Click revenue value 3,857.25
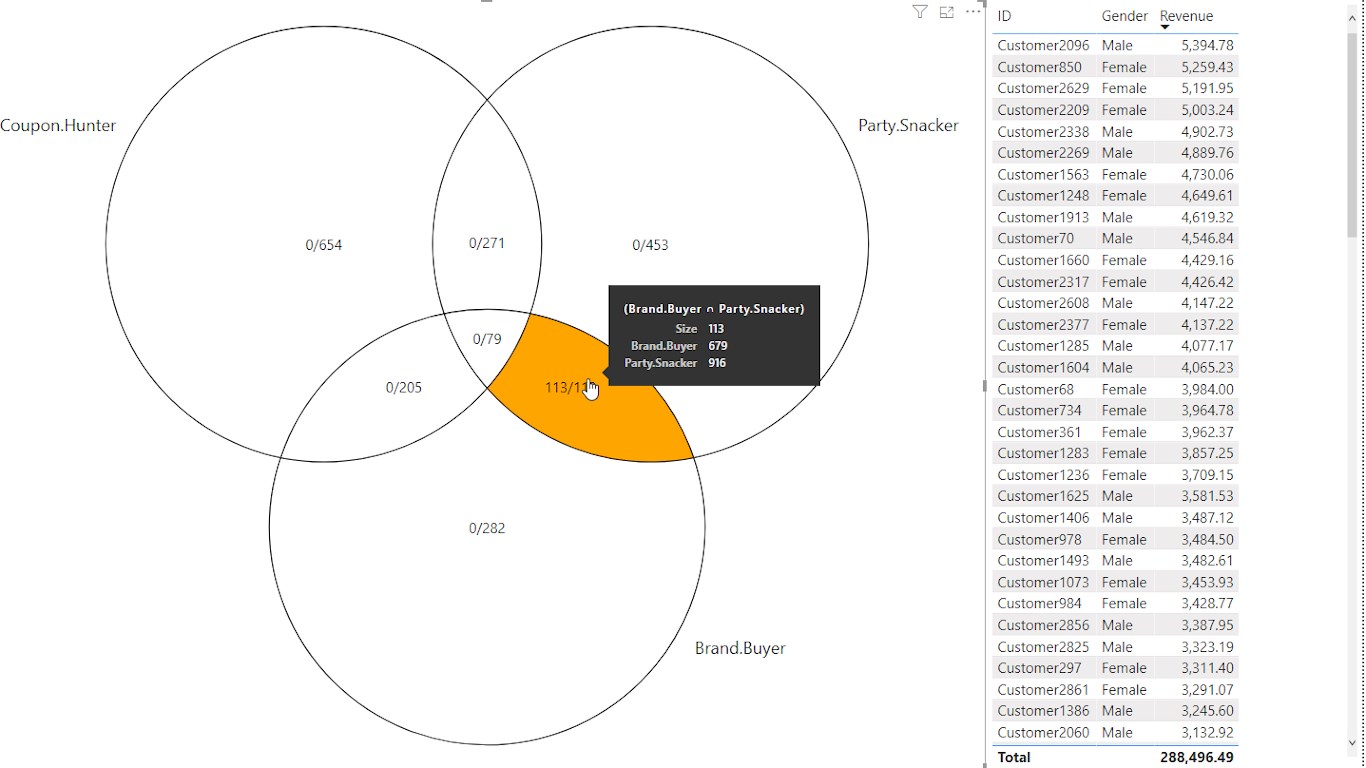Screen dimensions: 1366x768 tap(1207, 453)
